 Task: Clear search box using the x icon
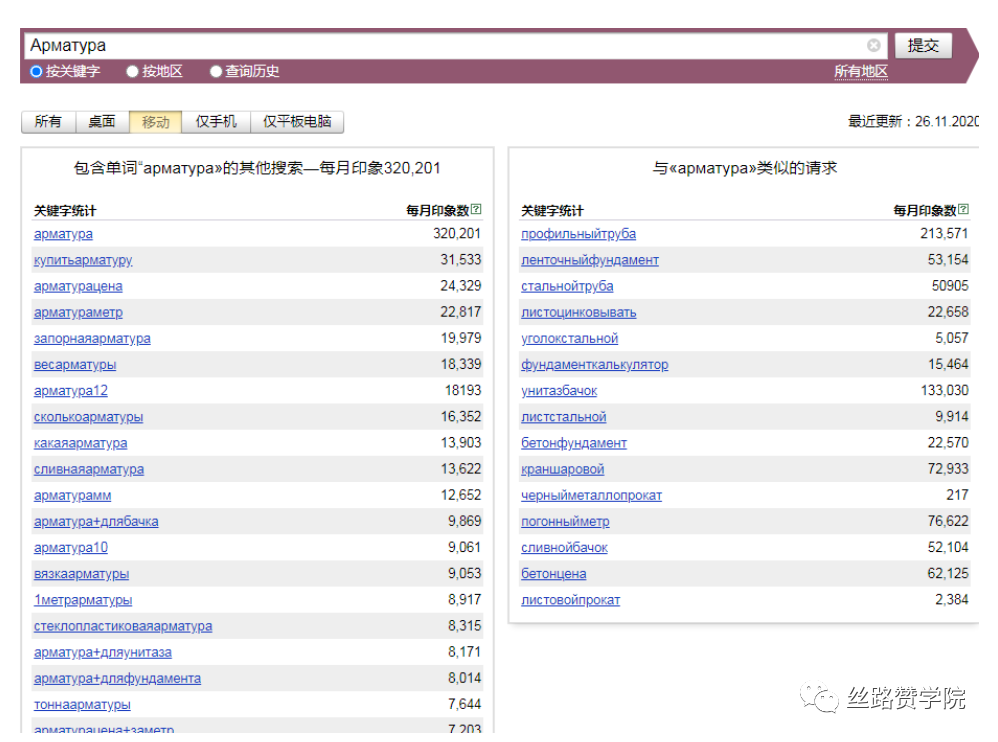point(873,45)
